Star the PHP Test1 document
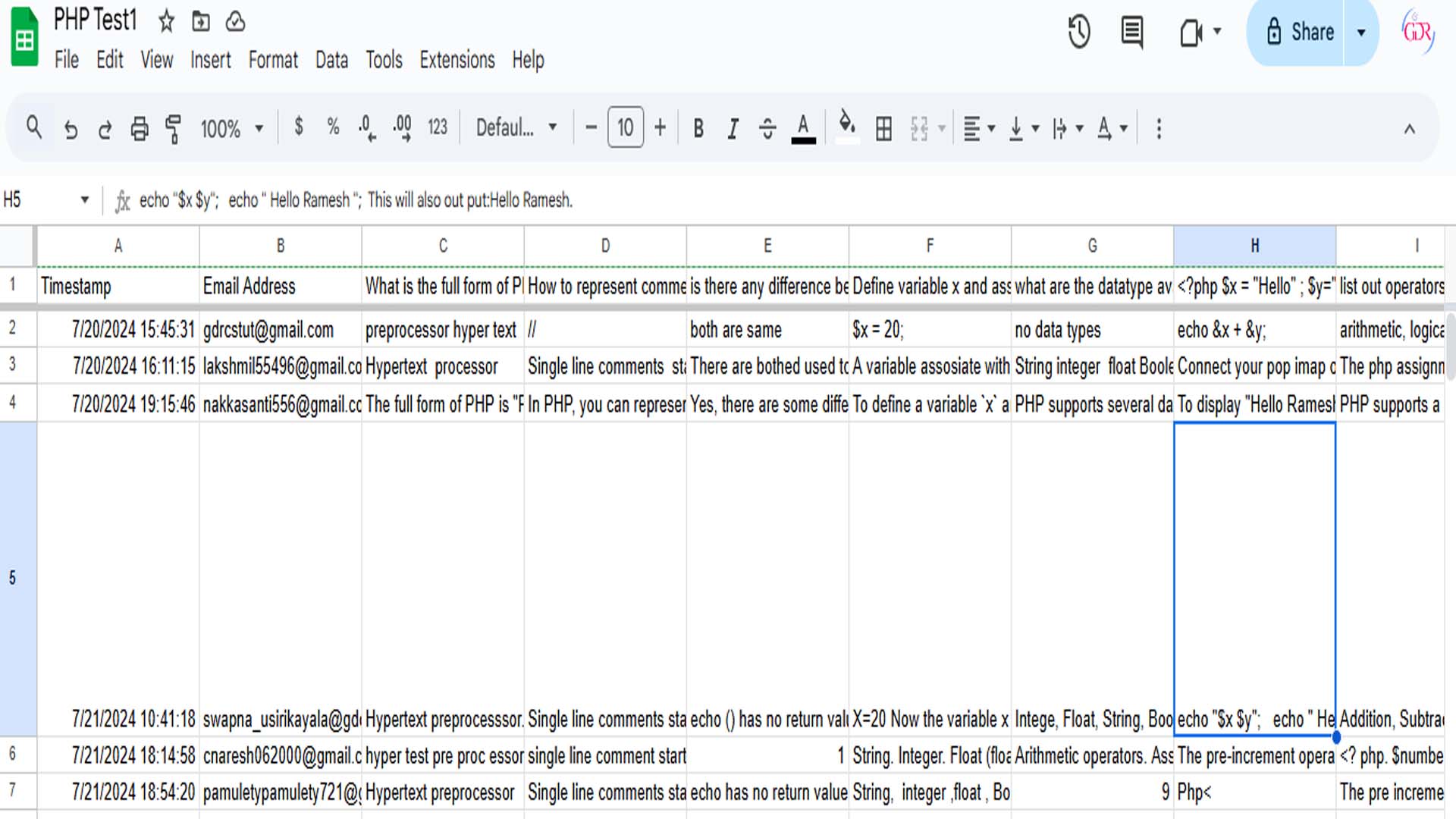1456x819 pixels. [166, 21]
